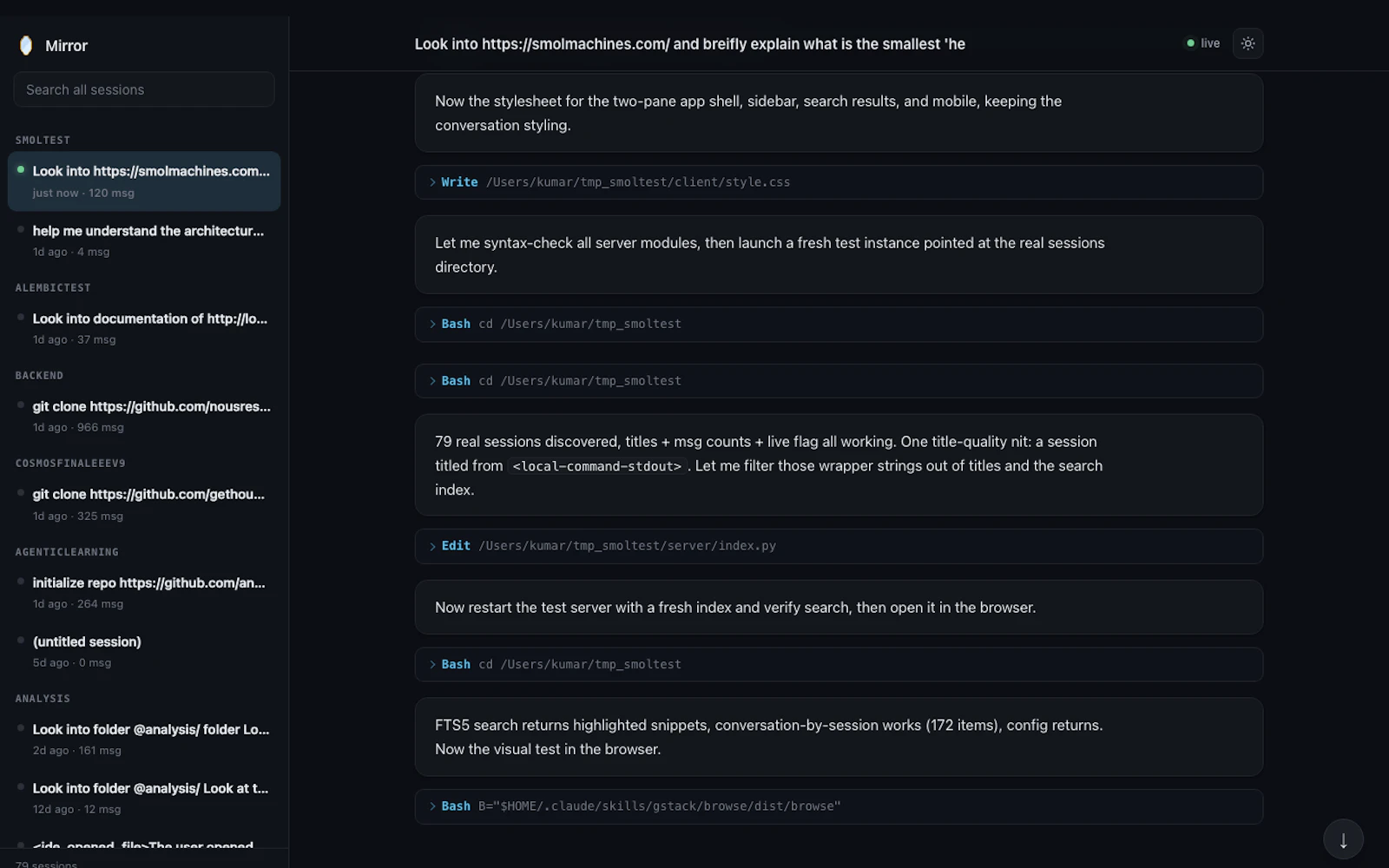1389x868 pixels.
Task: Open 'Look into folder @analysis/ folder Lo...' session
Action: click(x=144, y=739)
